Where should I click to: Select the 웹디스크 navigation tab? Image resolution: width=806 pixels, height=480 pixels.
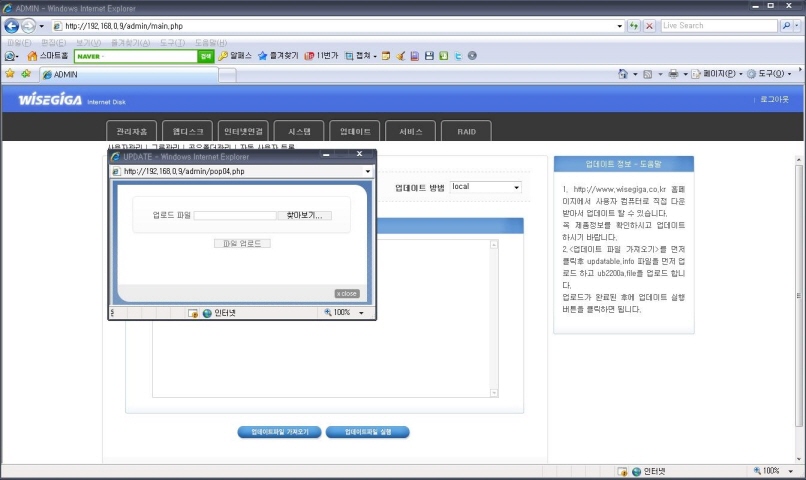(187, 131)
